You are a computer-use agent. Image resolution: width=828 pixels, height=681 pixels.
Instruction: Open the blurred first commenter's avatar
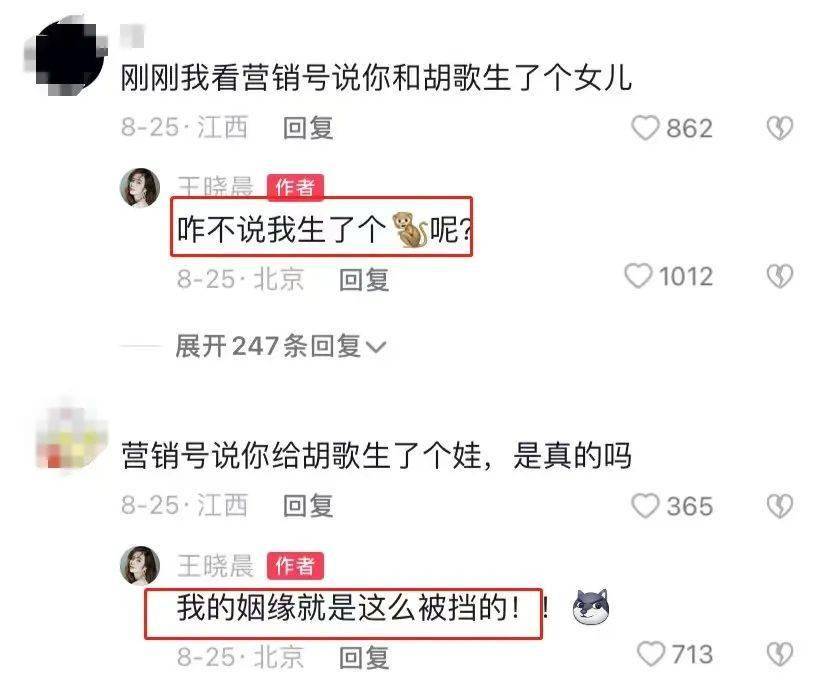(68, 56)
